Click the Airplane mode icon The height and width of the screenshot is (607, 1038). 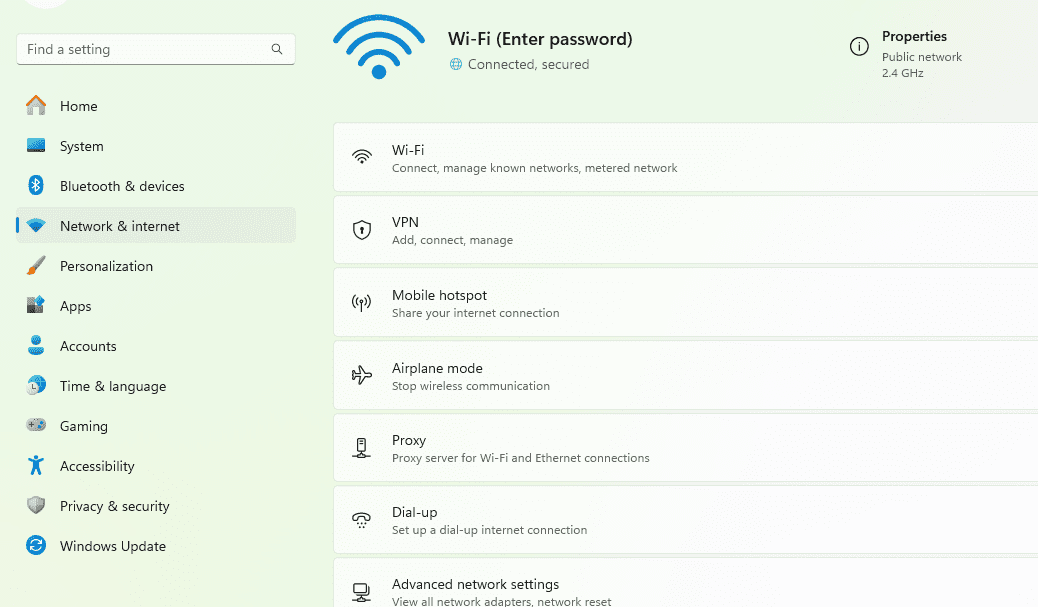(x=362, y=374)
